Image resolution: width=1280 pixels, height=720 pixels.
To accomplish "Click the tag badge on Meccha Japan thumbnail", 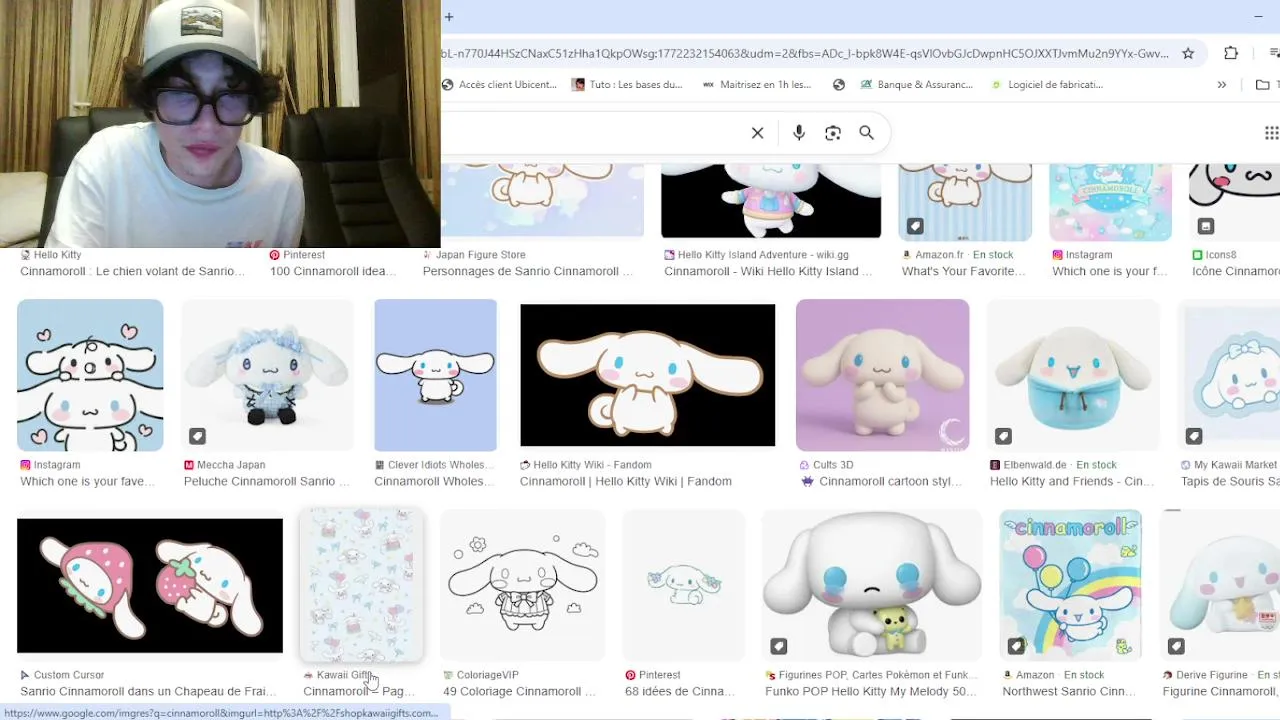I will tap(198, 436).
